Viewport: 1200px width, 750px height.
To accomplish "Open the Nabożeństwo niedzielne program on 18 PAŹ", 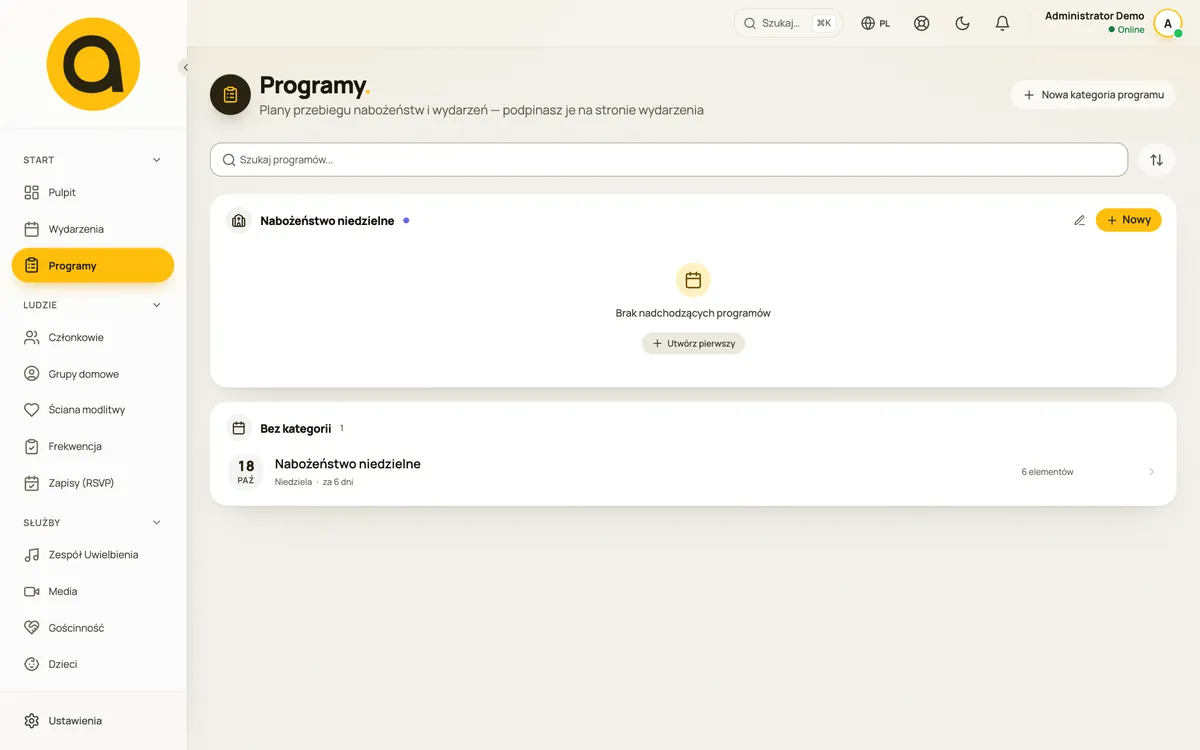I will tap(693, 471).
